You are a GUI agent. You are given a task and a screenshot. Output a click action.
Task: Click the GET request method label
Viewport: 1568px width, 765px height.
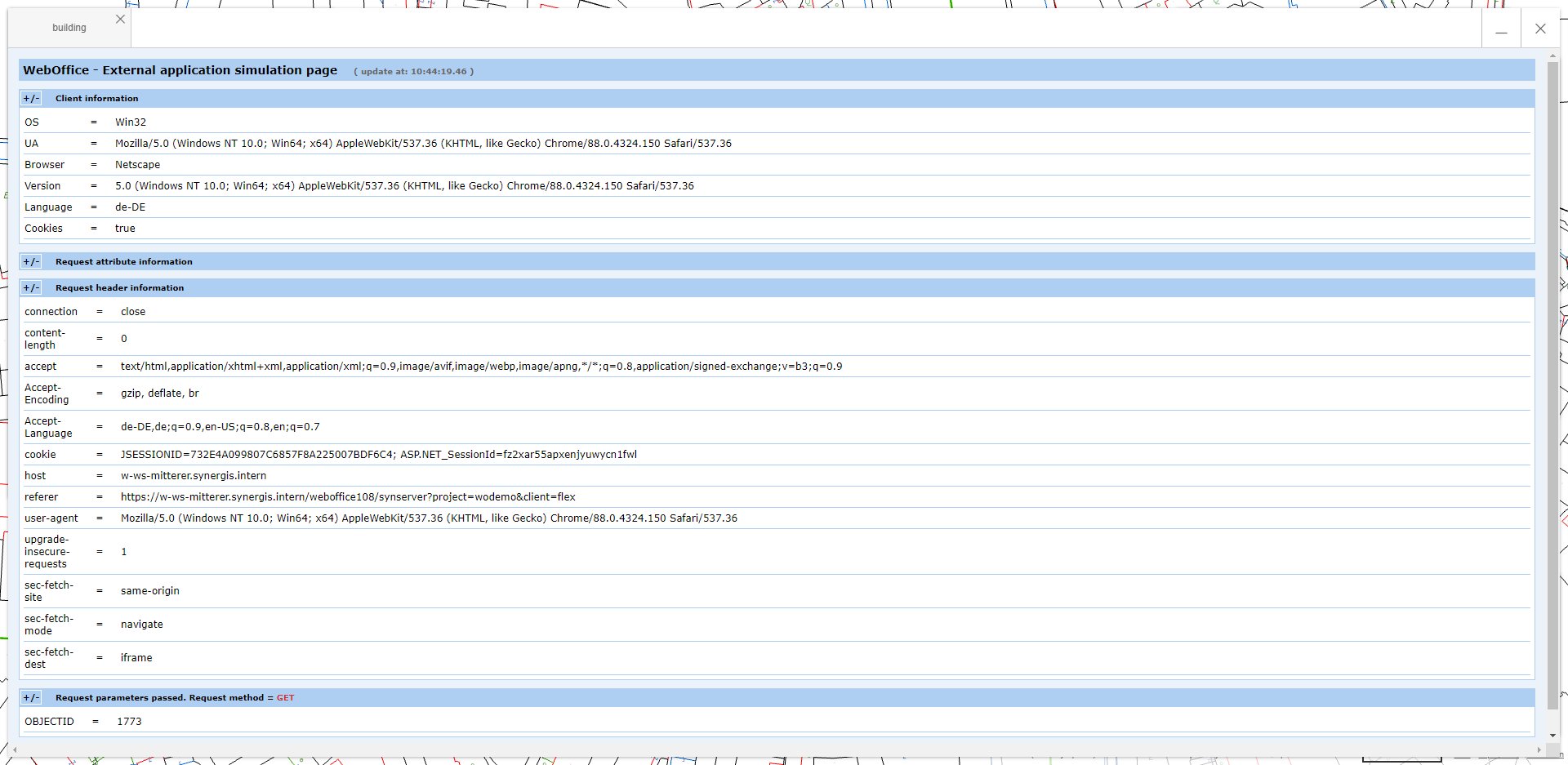286,697
